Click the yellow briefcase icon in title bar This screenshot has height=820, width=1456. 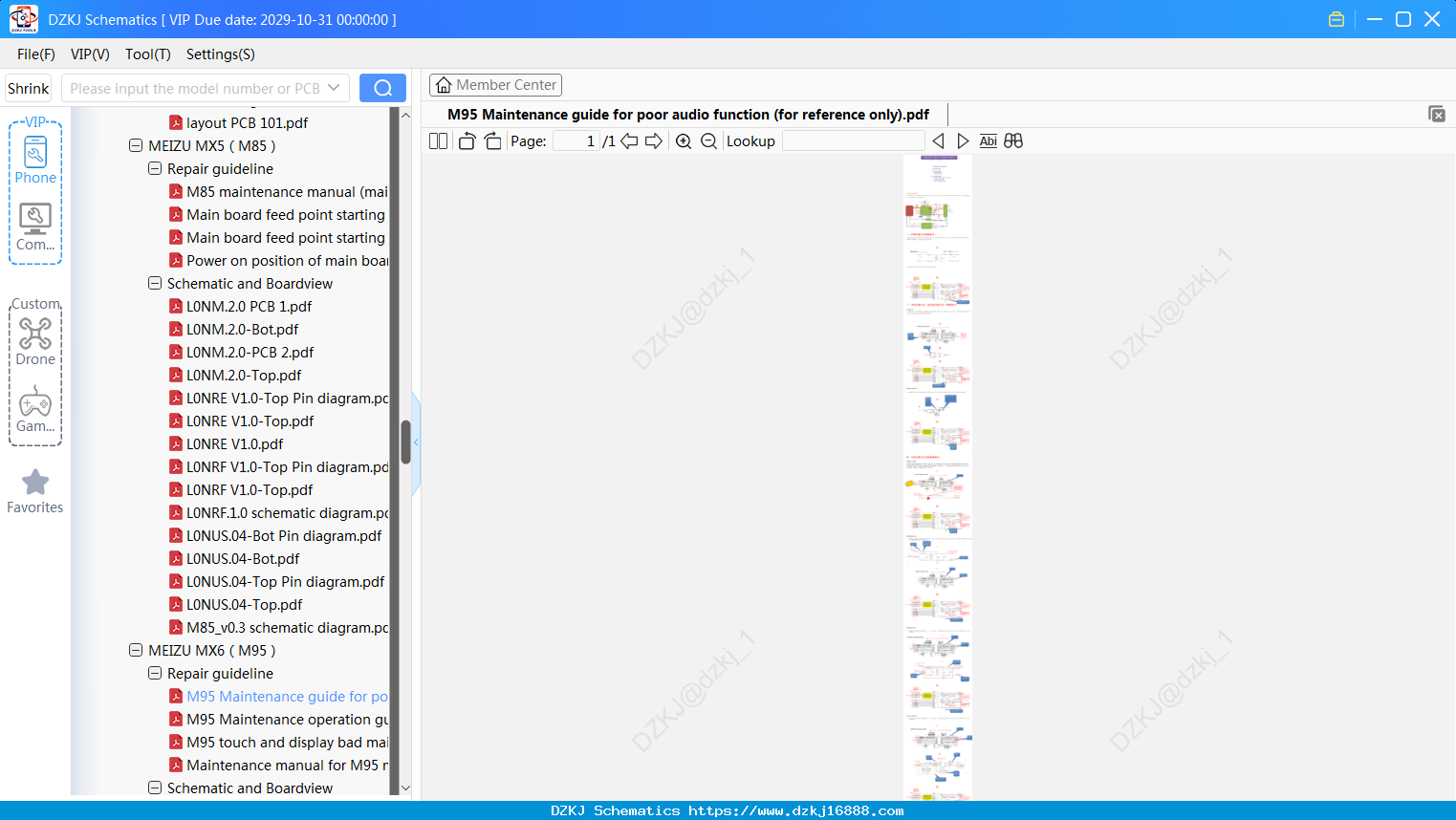pyautogui.click(x=1336, y=19)
